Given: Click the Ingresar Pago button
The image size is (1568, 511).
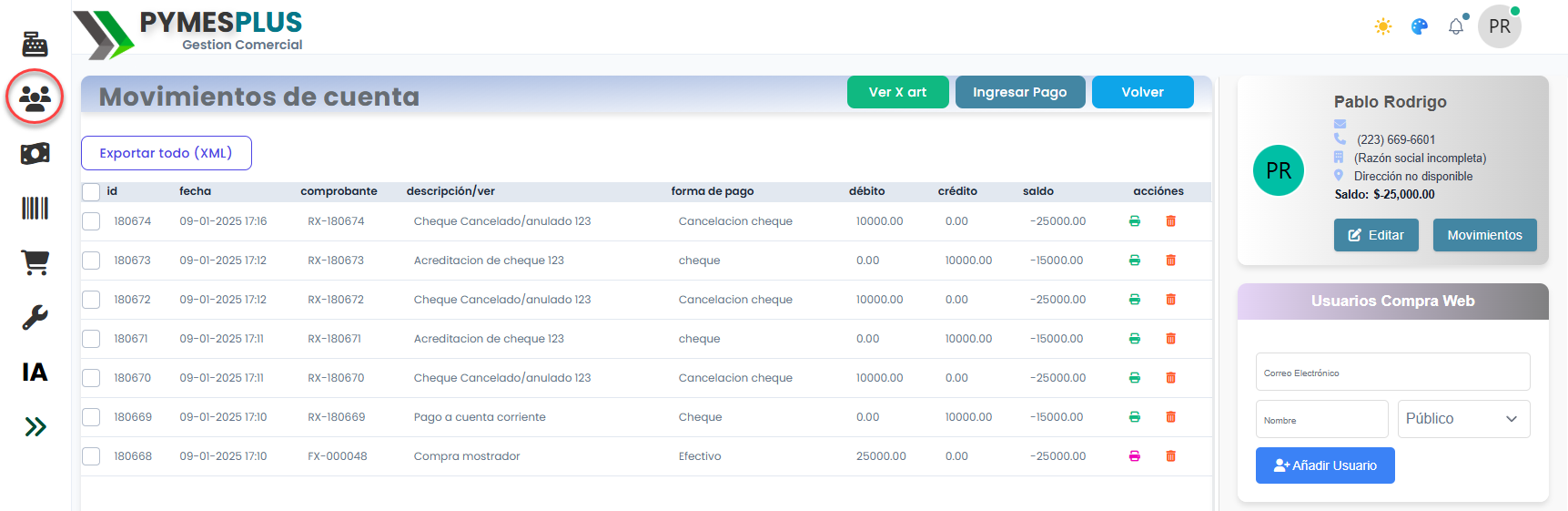Looking at the screenshot, I should (x=1019, y=92).
